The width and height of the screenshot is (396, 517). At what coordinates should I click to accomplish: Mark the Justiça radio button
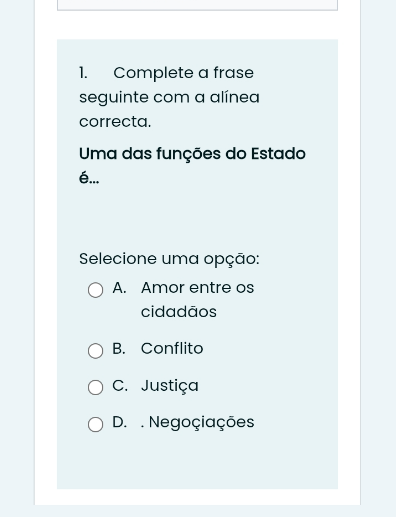[x=95, y=388]
